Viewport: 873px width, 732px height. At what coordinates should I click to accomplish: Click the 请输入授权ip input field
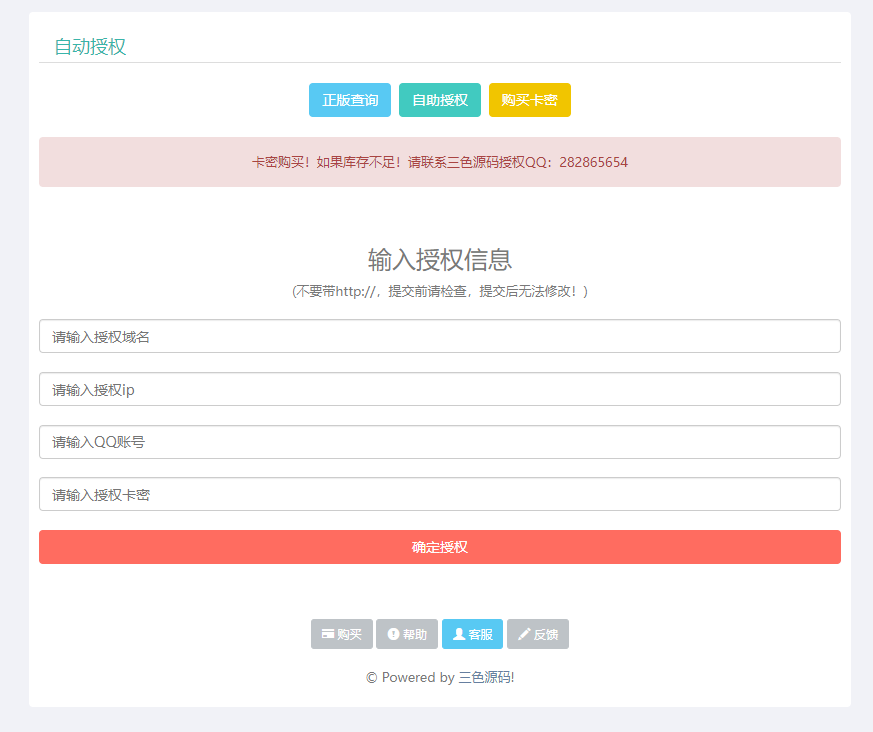point(440,389)
